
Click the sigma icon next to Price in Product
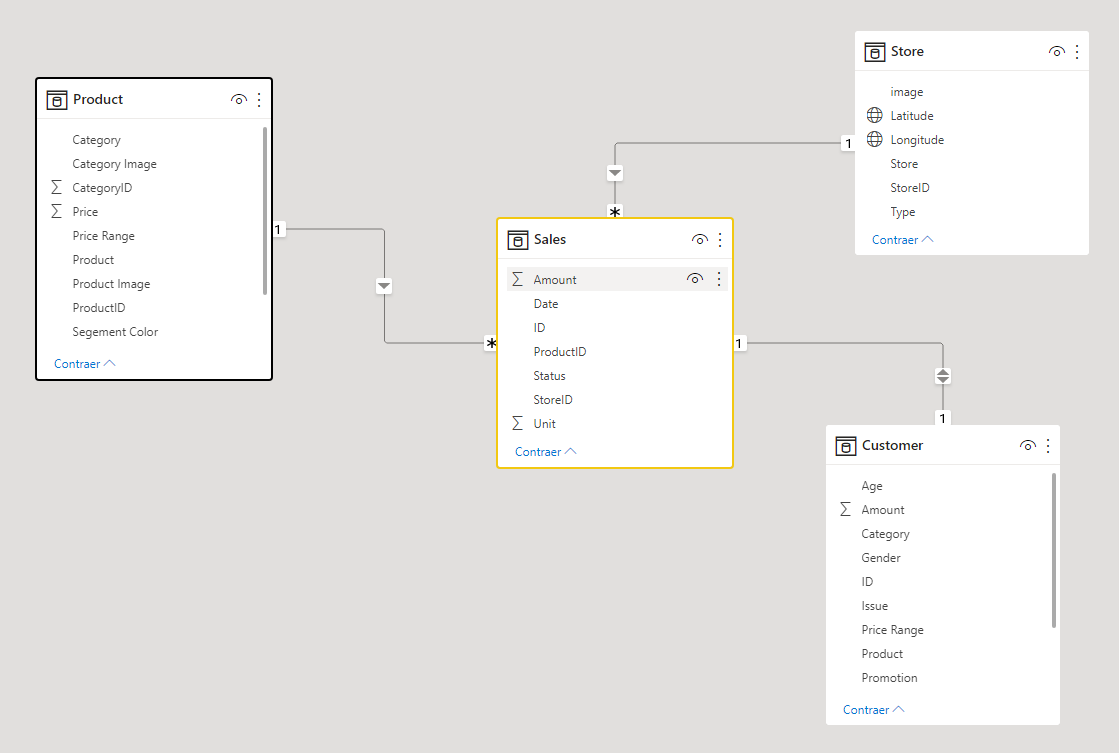tap(55, 211)
